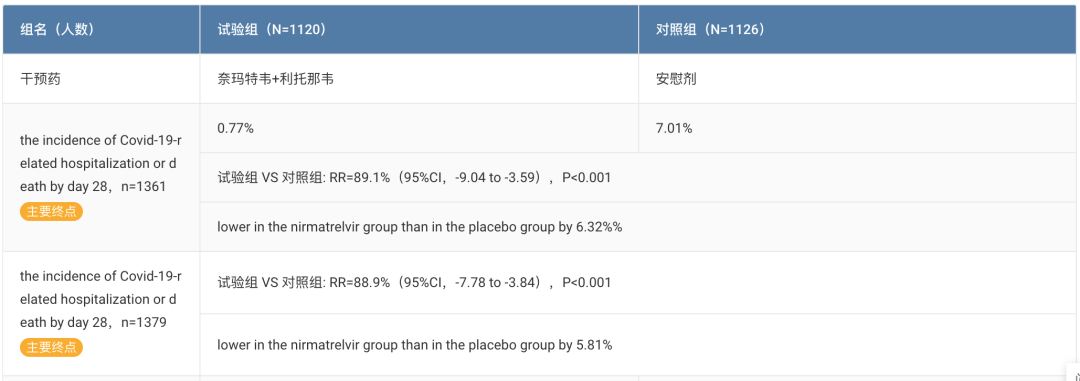This screenshot has width=1080, height=381.
Task: Click the RR=88.9% comparison text
Action: (414, 282)
